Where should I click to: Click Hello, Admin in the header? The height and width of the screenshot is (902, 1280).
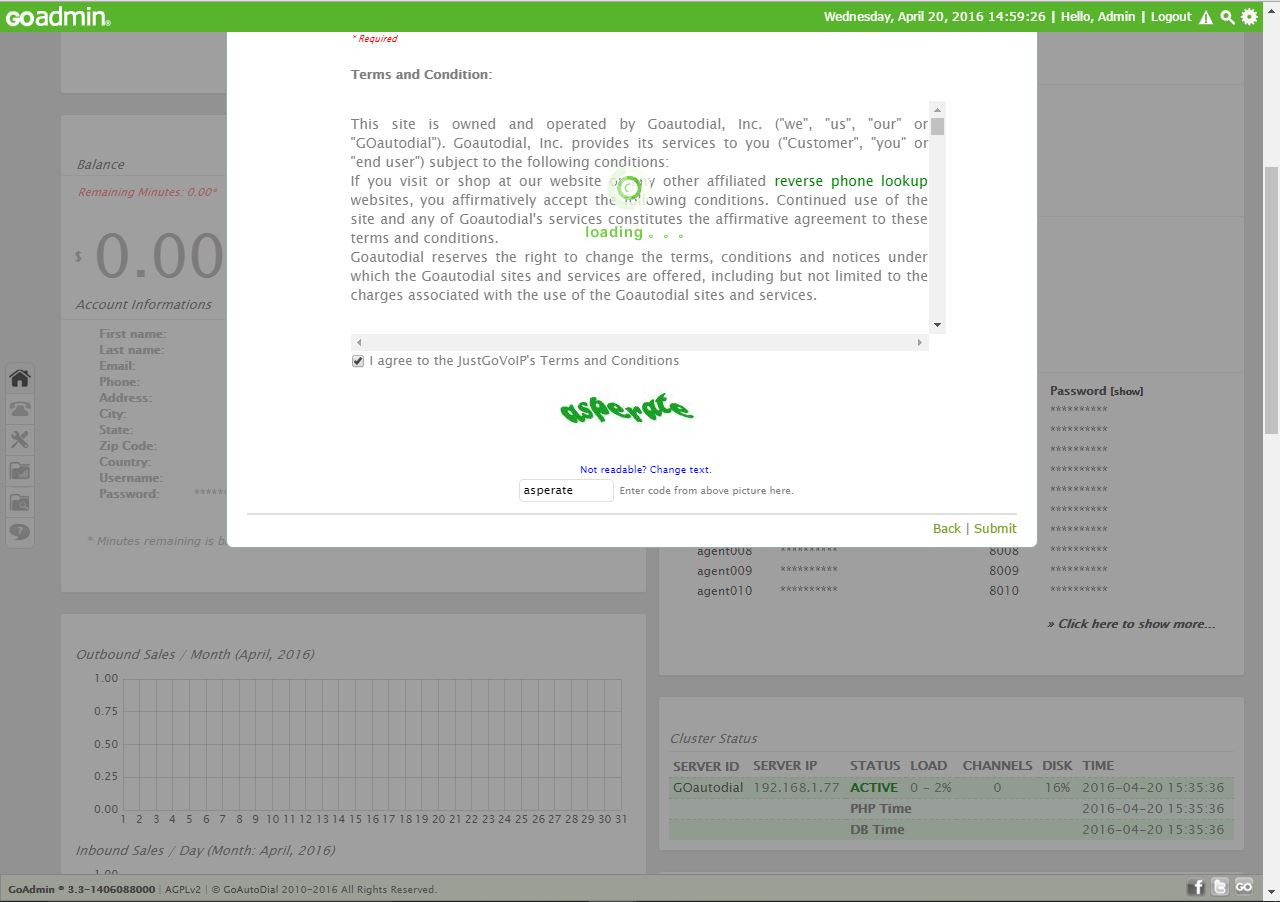pos(1098,17)
